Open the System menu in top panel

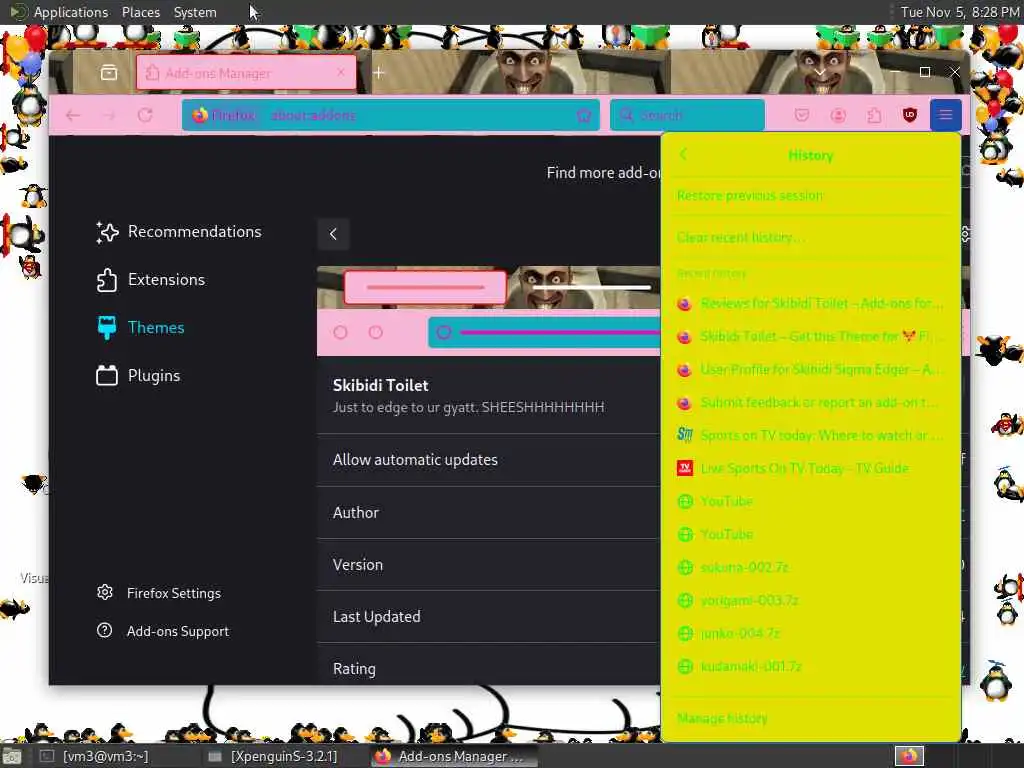[x=195, y=12]
